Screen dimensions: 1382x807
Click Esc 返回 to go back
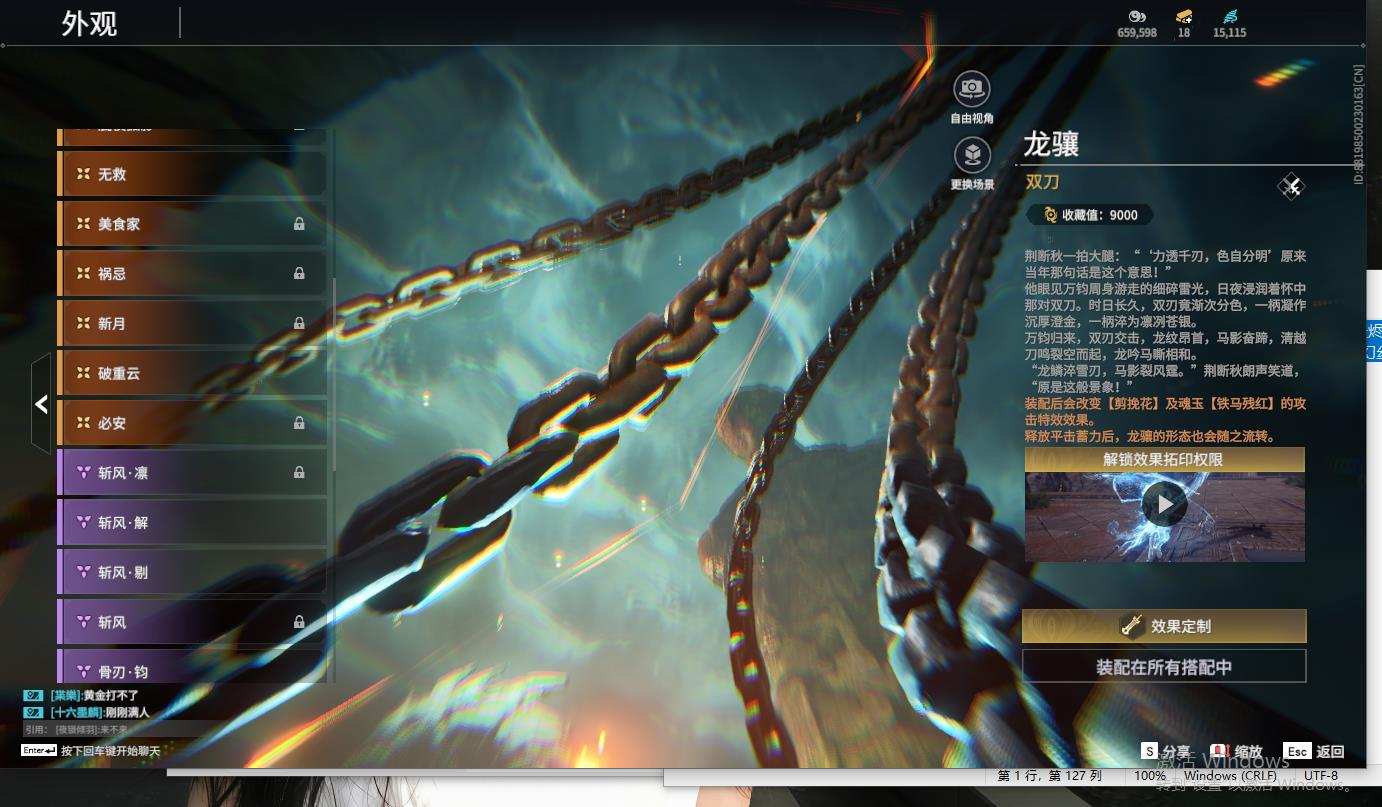pyautogui.click(x=1314, y=751)
